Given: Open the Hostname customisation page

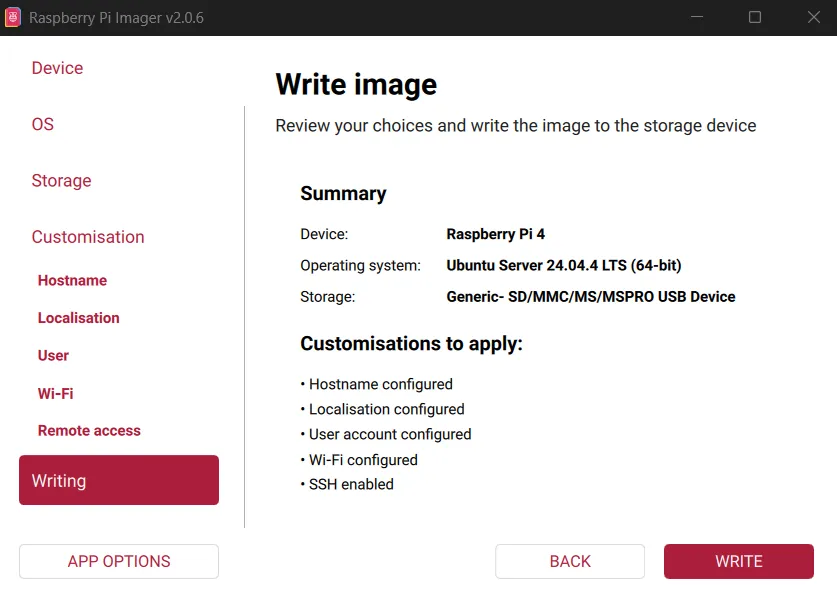Looking at the screenshot, I should [72, 281].
